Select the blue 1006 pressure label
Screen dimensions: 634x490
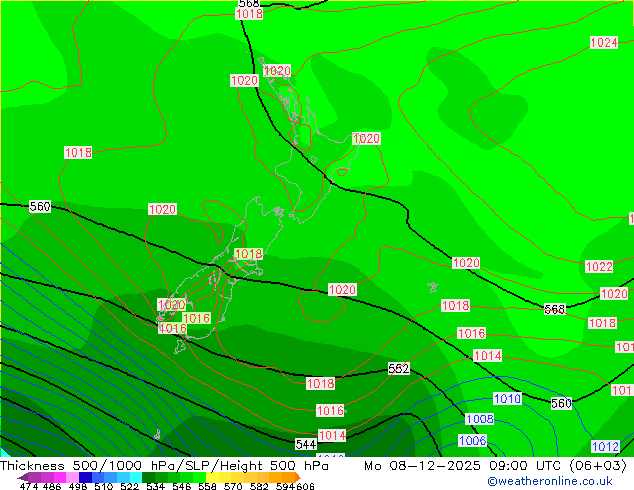[472, 440]
